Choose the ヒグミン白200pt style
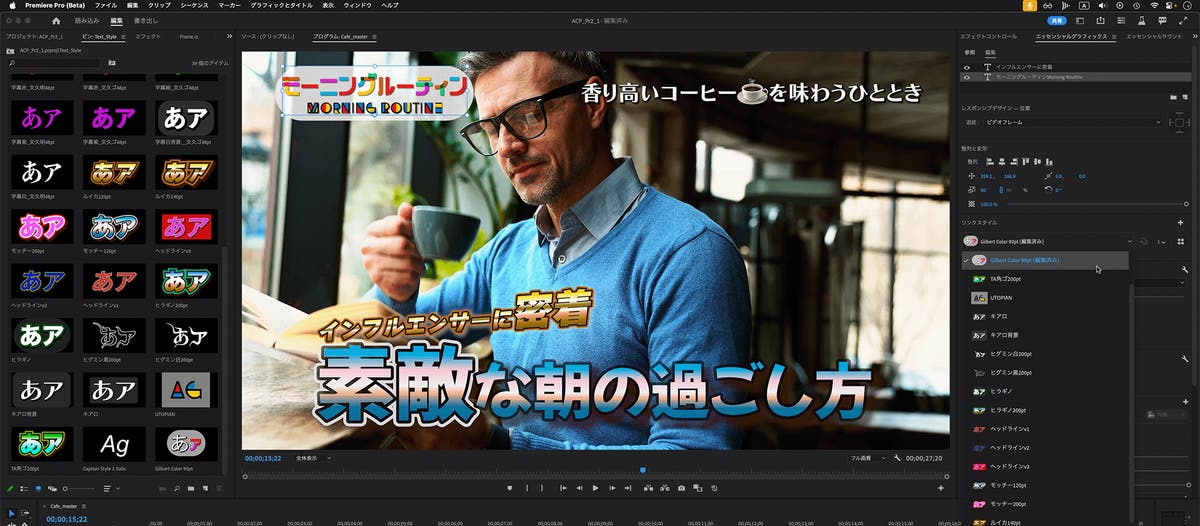1200x526 pixels. click(x=1045, y=354)
